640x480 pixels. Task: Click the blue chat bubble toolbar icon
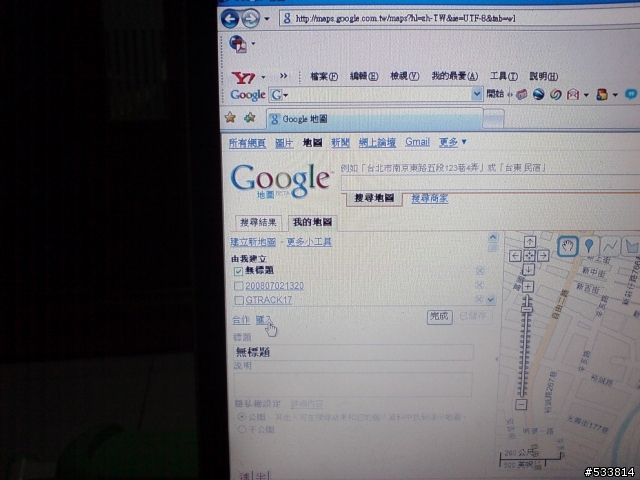click(631, 95)
